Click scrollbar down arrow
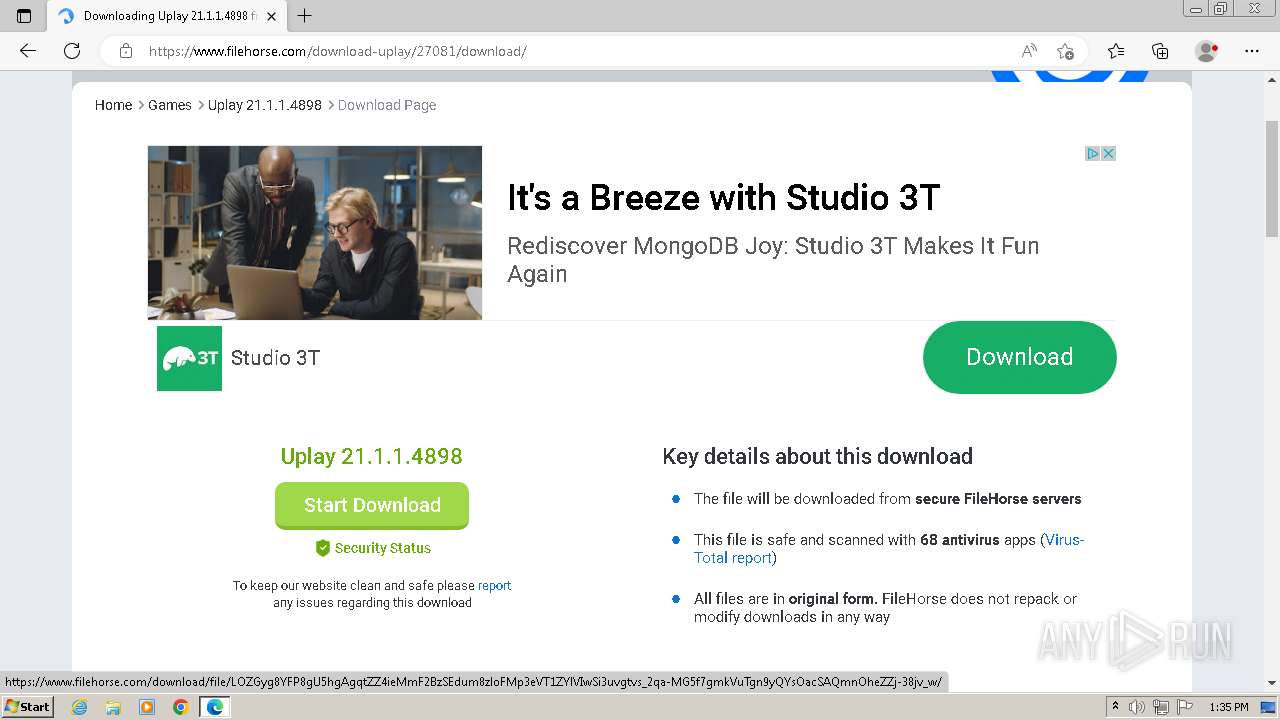 1272,683
